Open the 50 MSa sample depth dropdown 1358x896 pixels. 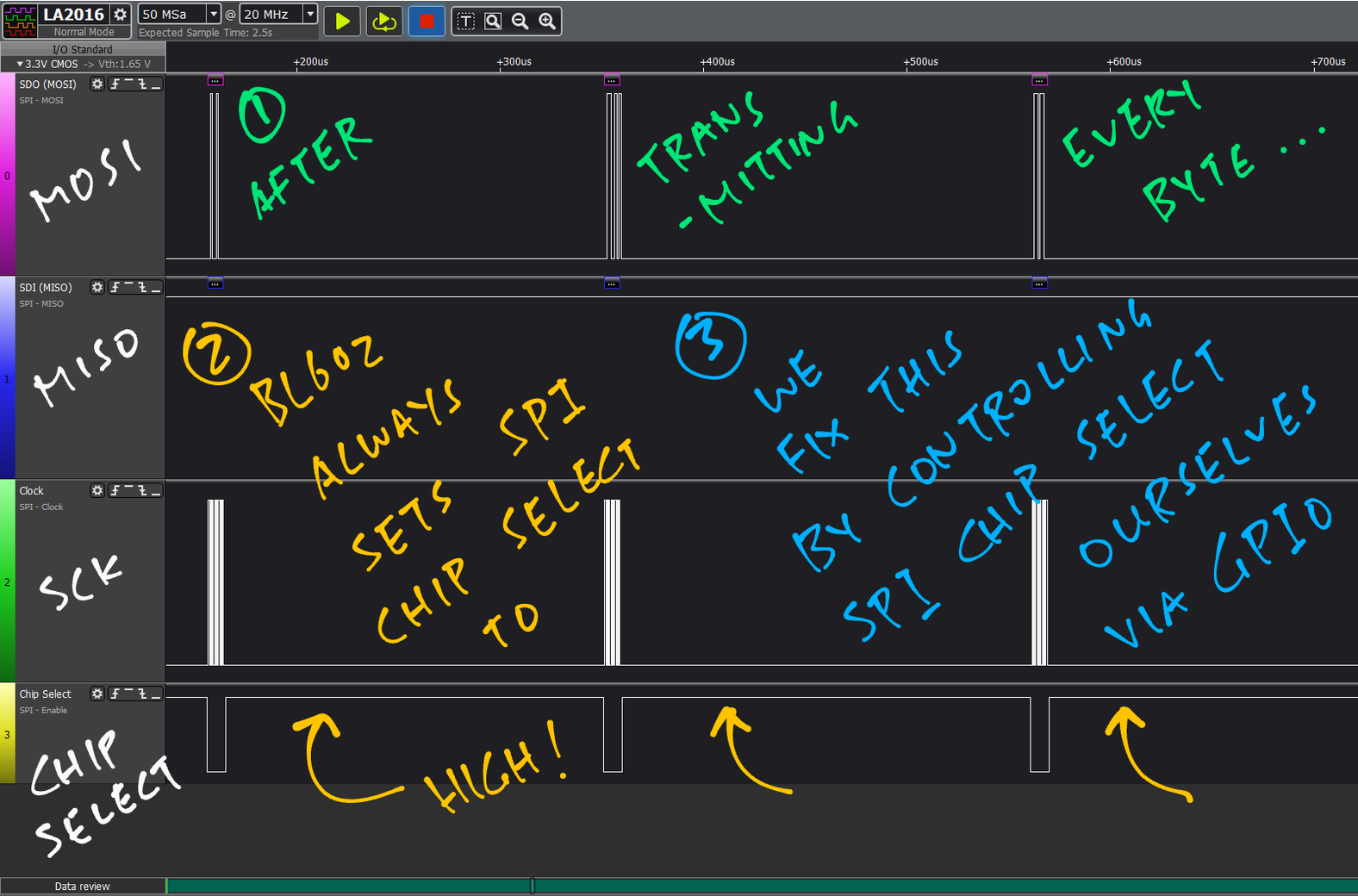pos(214,14)
